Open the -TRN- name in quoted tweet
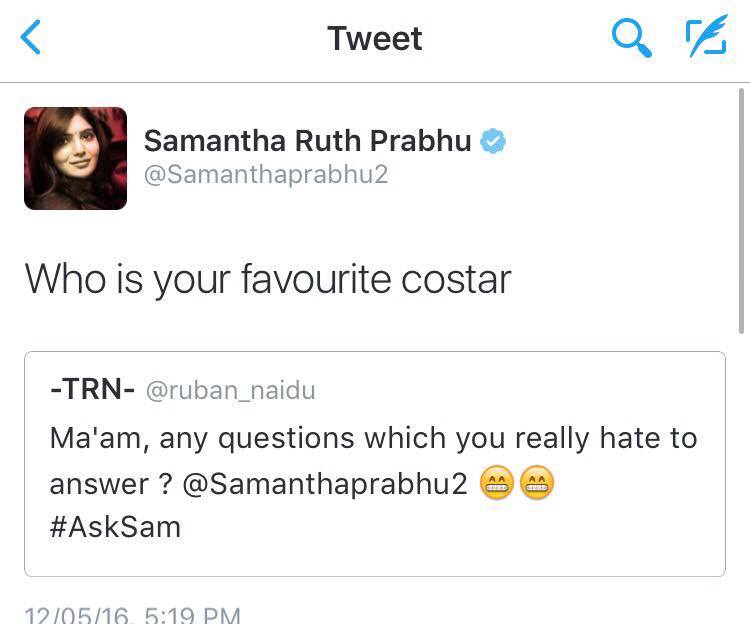 coord(92,390)
